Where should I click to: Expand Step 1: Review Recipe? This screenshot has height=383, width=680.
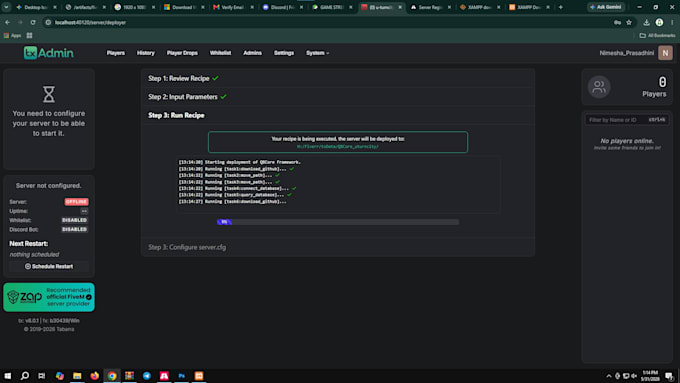(183, 79)
